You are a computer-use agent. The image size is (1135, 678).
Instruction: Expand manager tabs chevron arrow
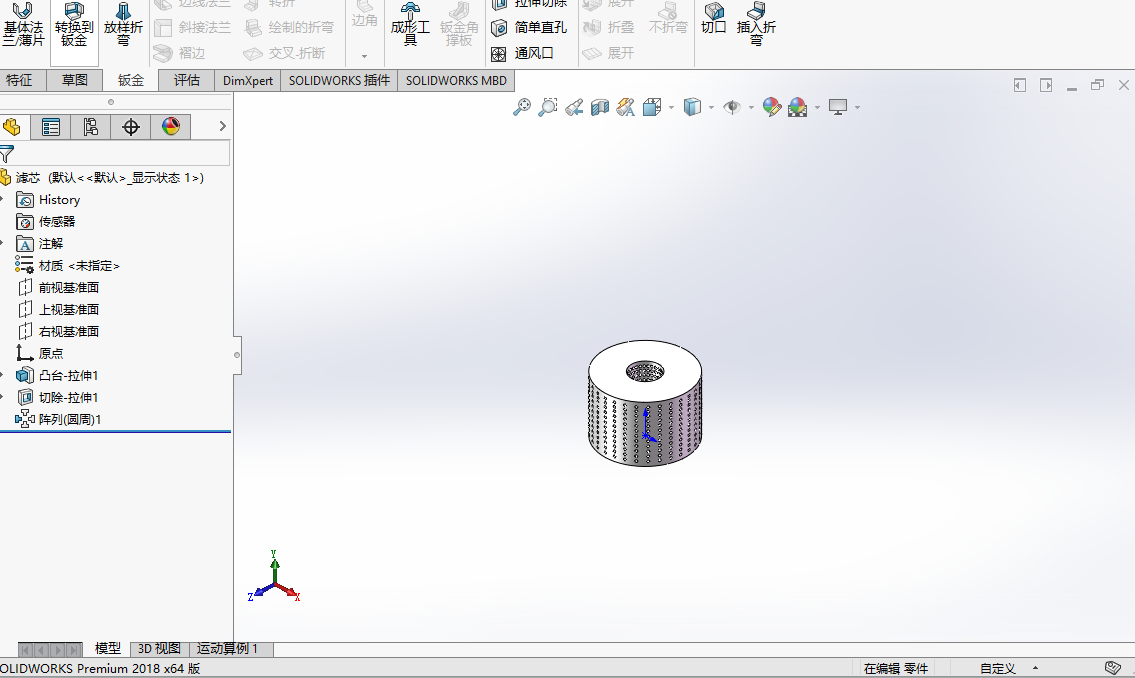[x=222, y=127]
